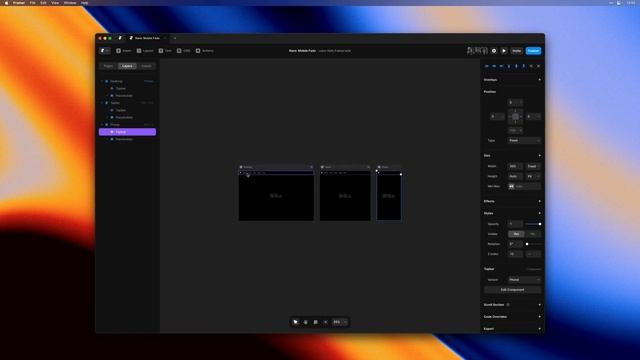This screenshot has width=640, height=360.
Task: Collapse the Tablet layer group
Action: (x=102, y=103)
